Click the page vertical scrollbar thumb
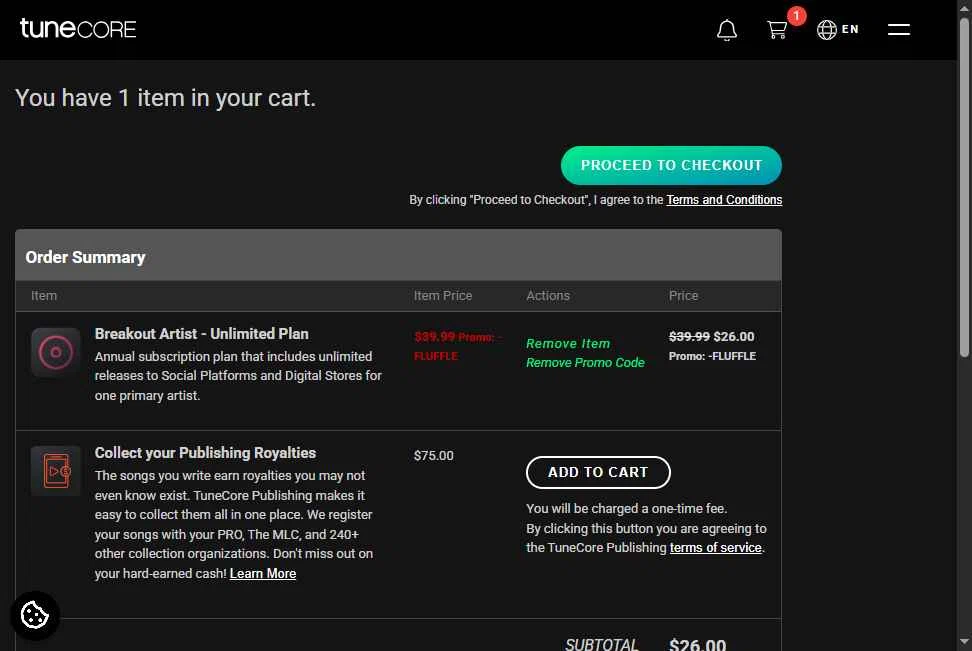The width and height of the screenshot is (972, 651). coord(964,186)
